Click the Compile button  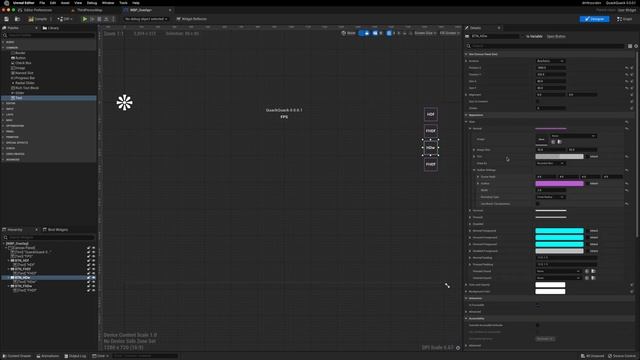(x=38, y=19)
